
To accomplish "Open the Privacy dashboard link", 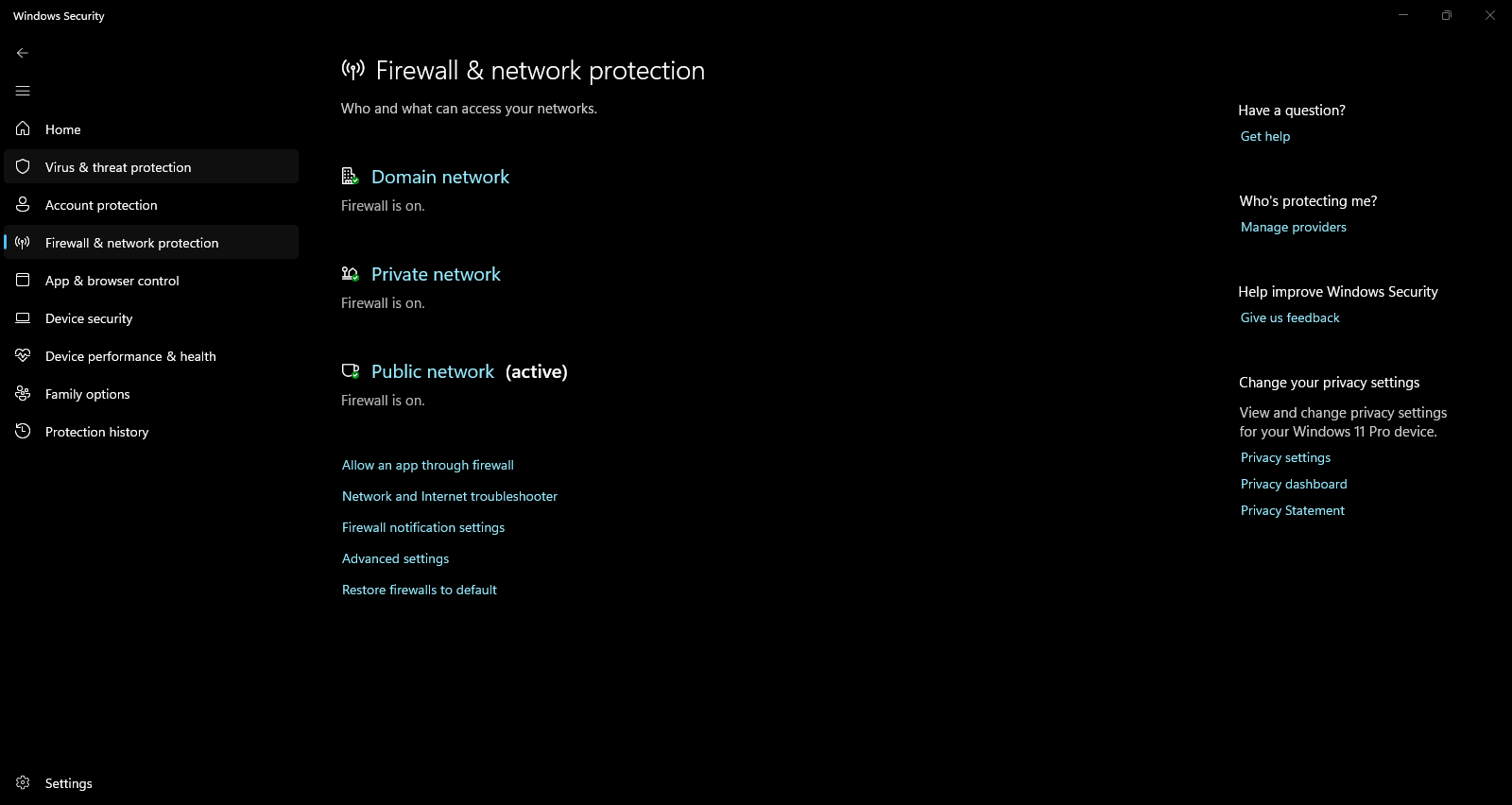I will tap(1293, 484).
